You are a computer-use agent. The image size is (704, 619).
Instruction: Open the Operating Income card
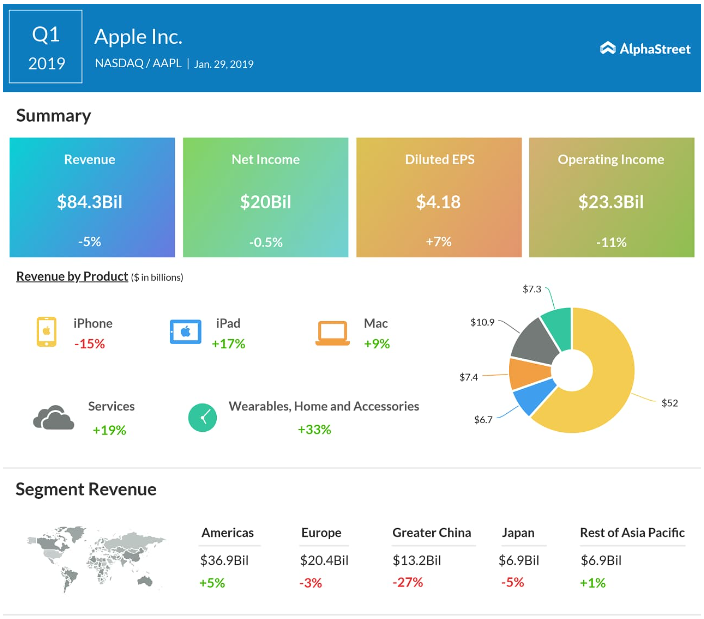click(x=611, y=198)
